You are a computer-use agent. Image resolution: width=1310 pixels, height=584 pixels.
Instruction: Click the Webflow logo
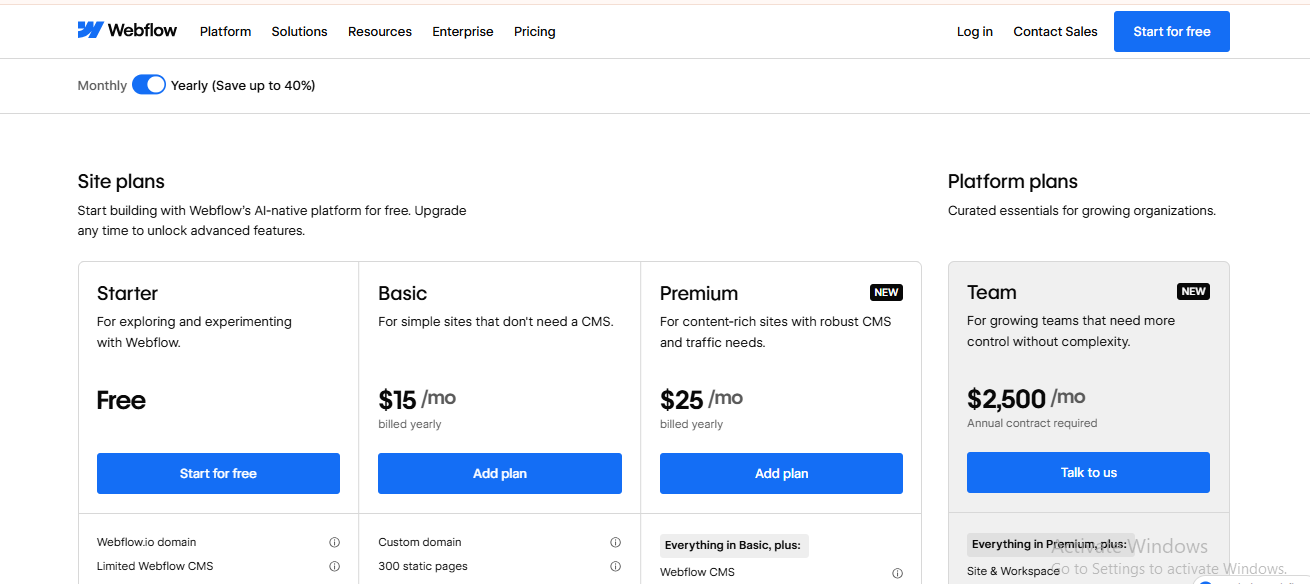click(x=127, y=30)
